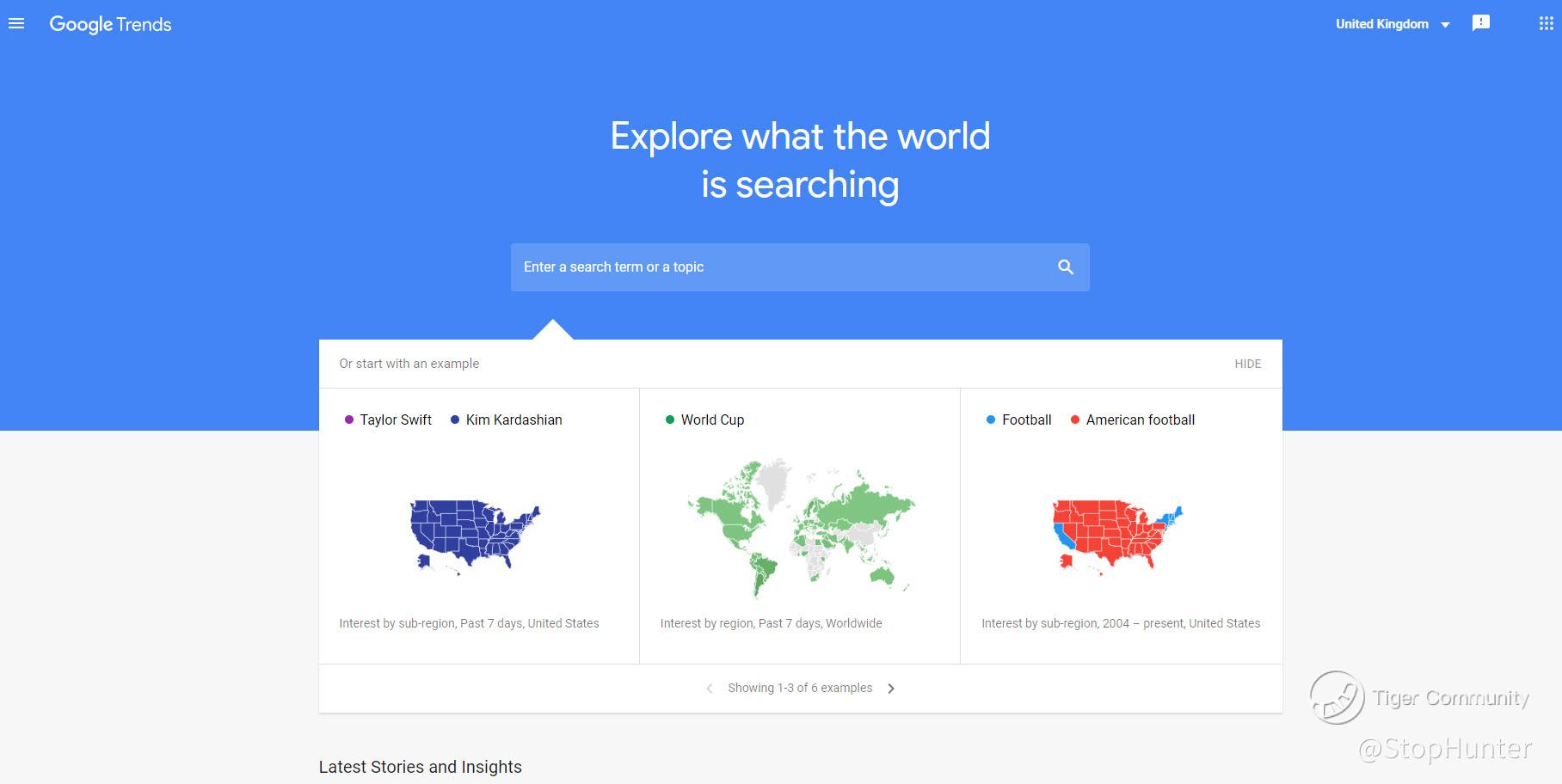Click 'Interest by region, Past 7 days, Worldwide'
Screen dimensions: 1562x784
point(771,623)
